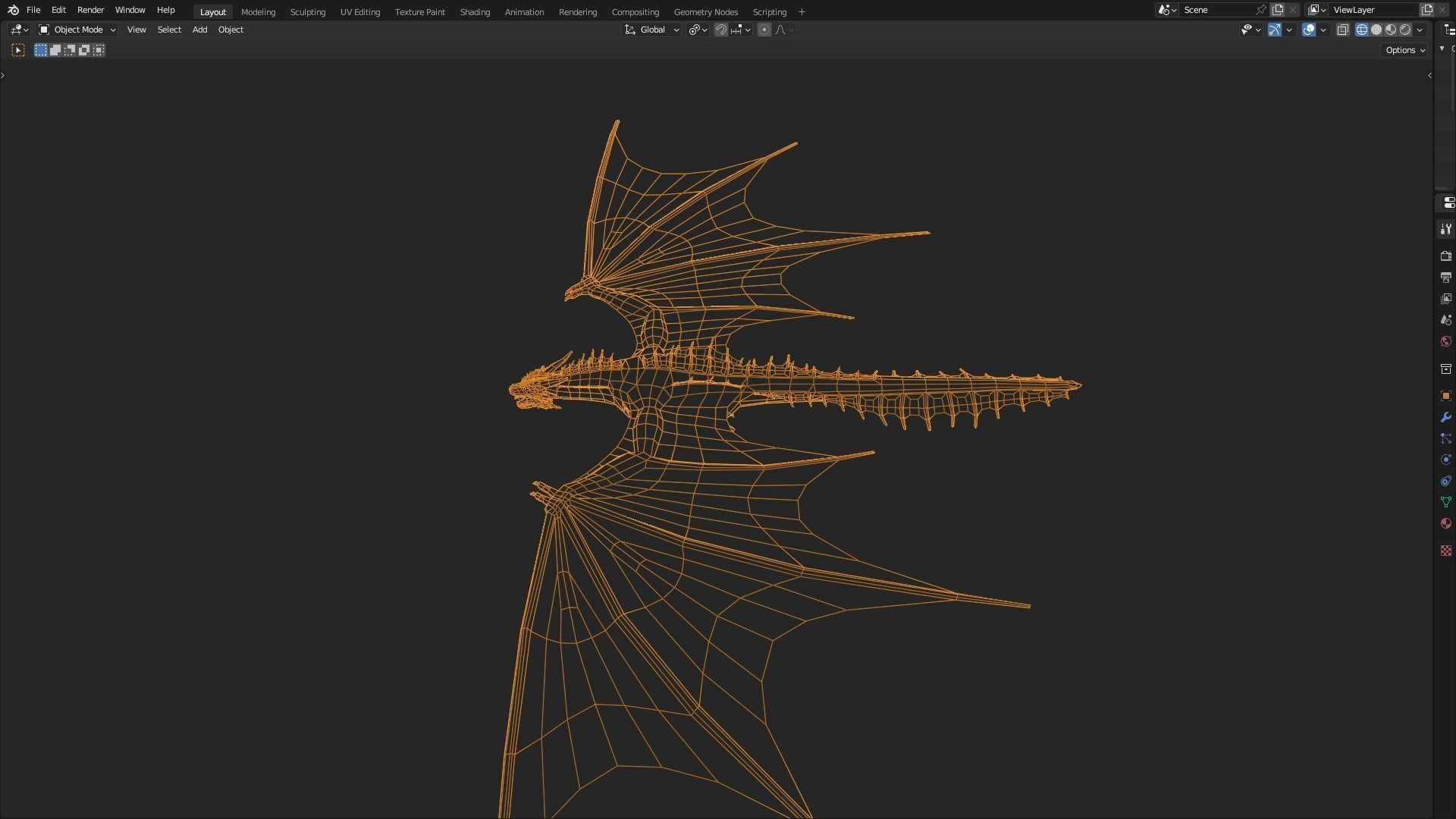1456x819 pixels.
Task: Open the View Layer properties tab
Action: [1445, 299]
